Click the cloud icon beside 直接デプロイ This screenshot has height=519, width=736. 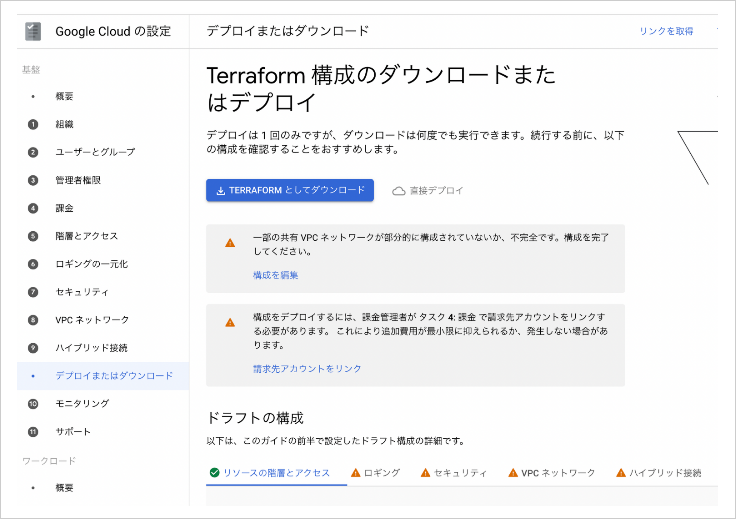pyautogui.click(x=399, y=191)
